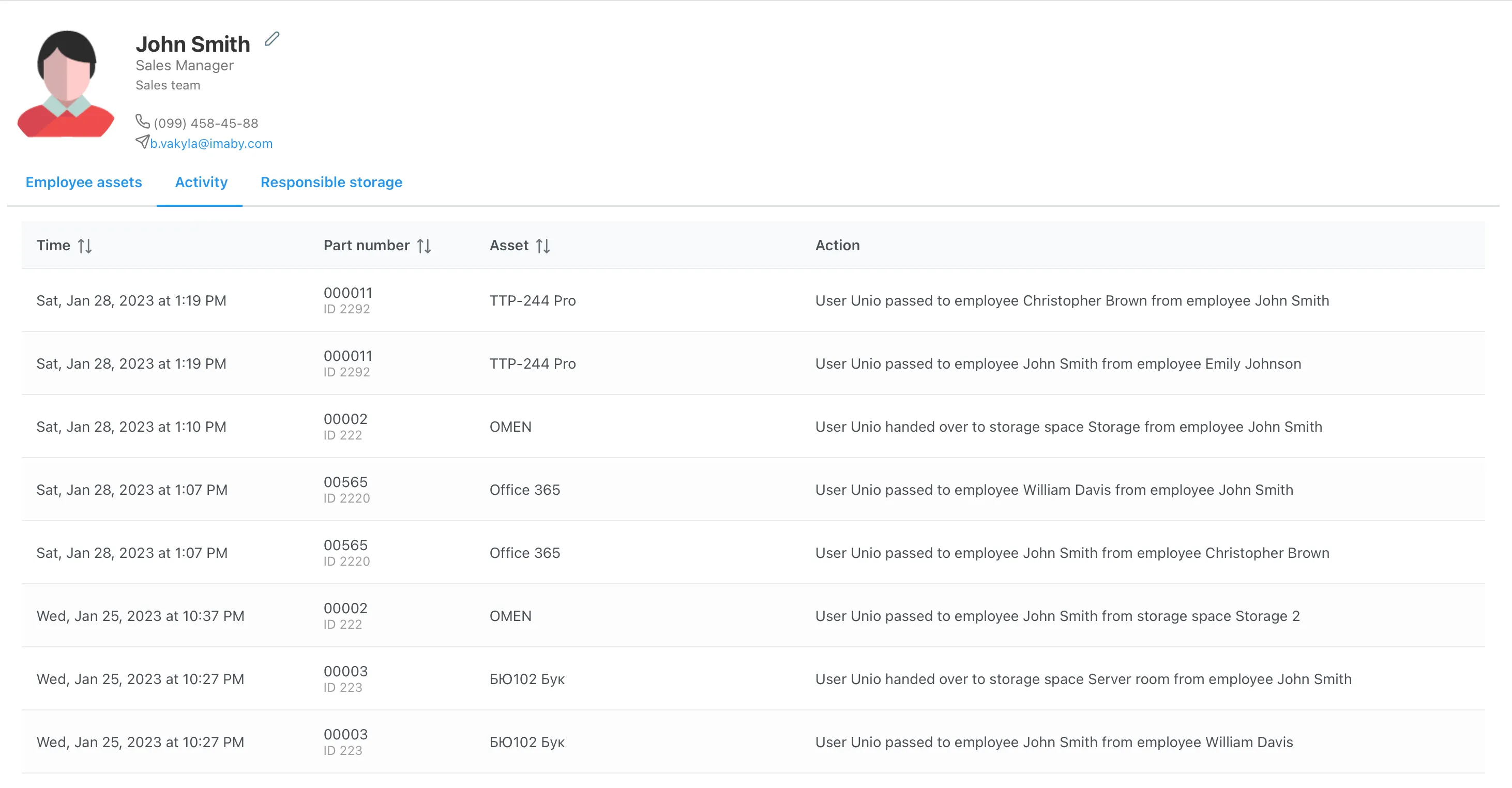Click Office 365 row passed to William Davis
The image size is (1512, 788).
click(525, 490)
